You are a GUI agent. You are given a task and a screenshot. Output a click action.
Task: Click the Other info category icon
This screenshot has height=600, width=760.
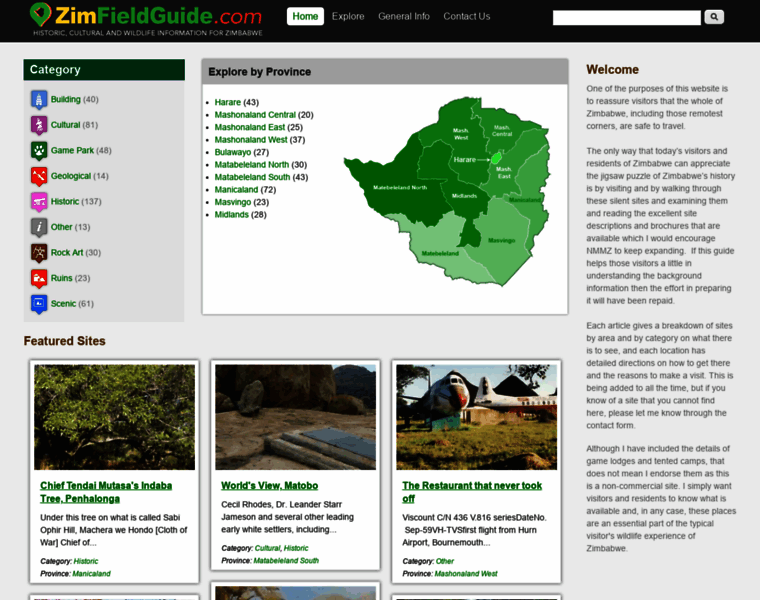point(39,227)
